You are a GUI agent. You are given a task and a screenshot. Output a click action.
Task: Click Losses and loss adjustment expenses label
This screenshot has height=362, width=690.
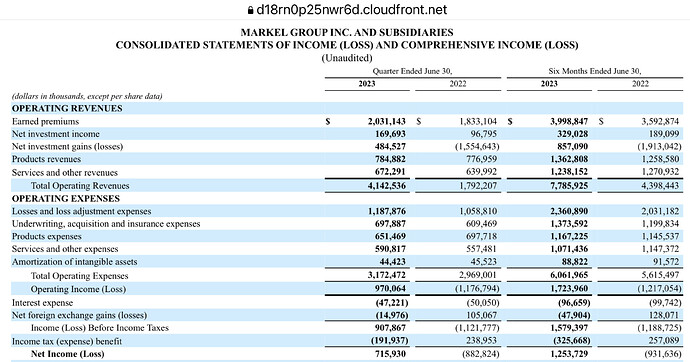tap(81, 212)
